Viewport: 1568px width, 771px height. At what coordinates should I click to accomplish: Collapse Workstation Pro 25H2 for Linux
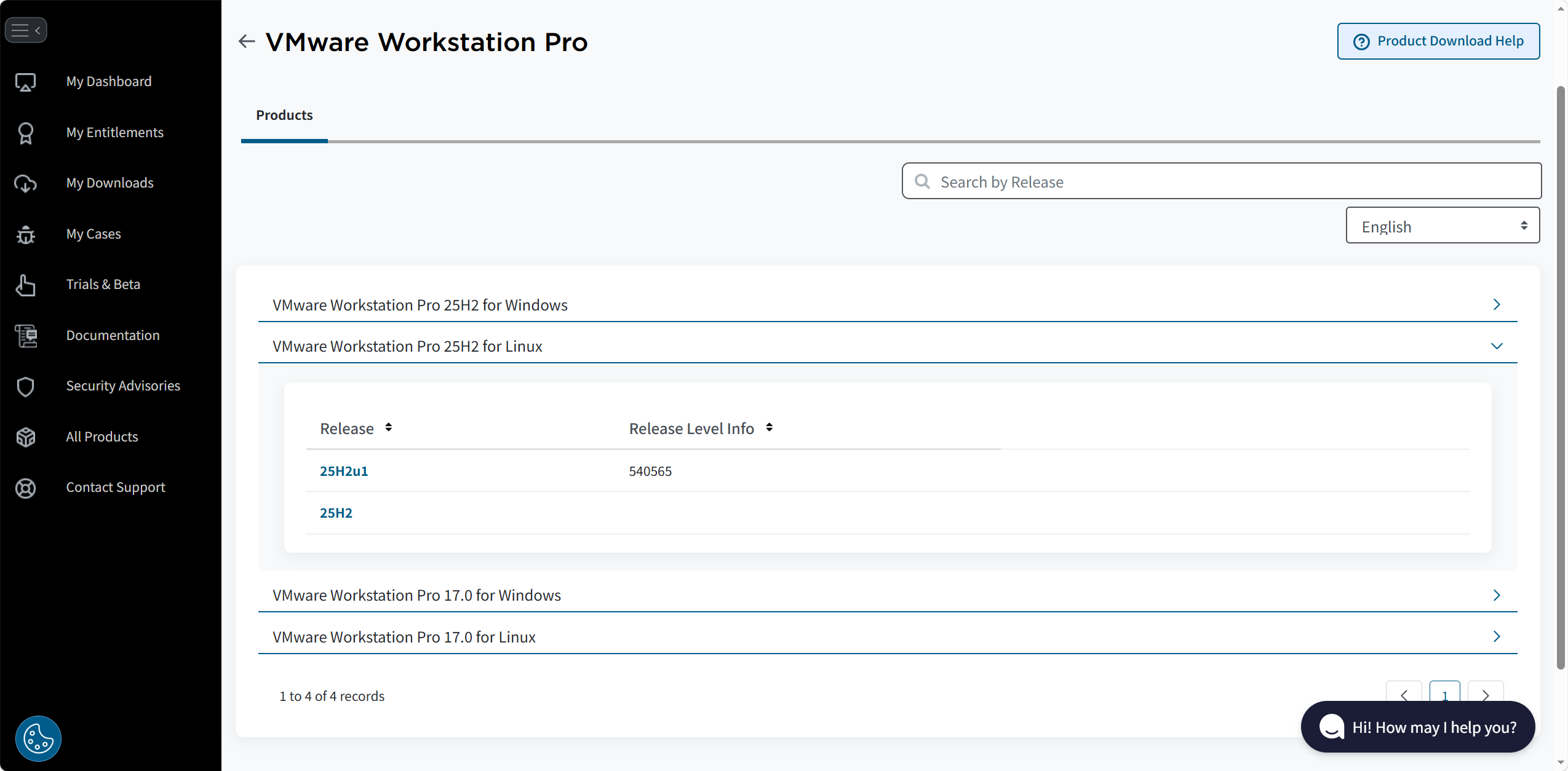pos(1496,346)
